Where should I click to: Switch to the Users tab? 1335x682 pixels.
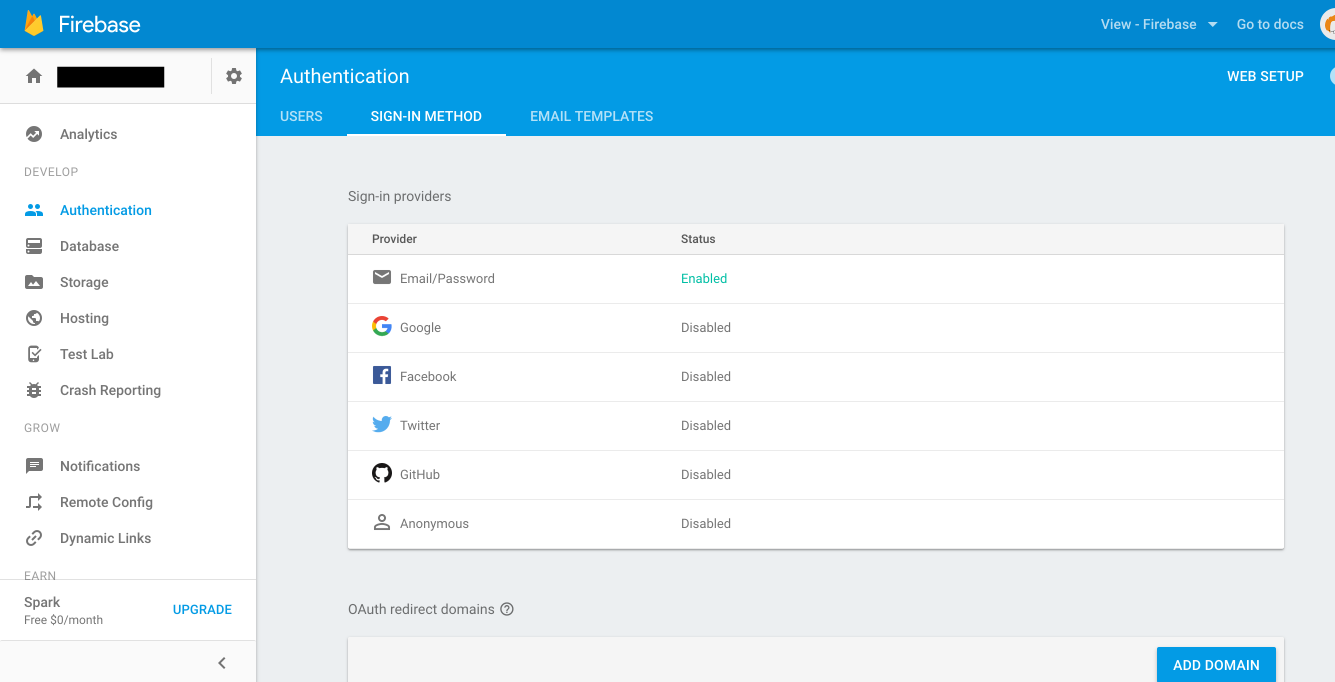(x=301, y=116)
